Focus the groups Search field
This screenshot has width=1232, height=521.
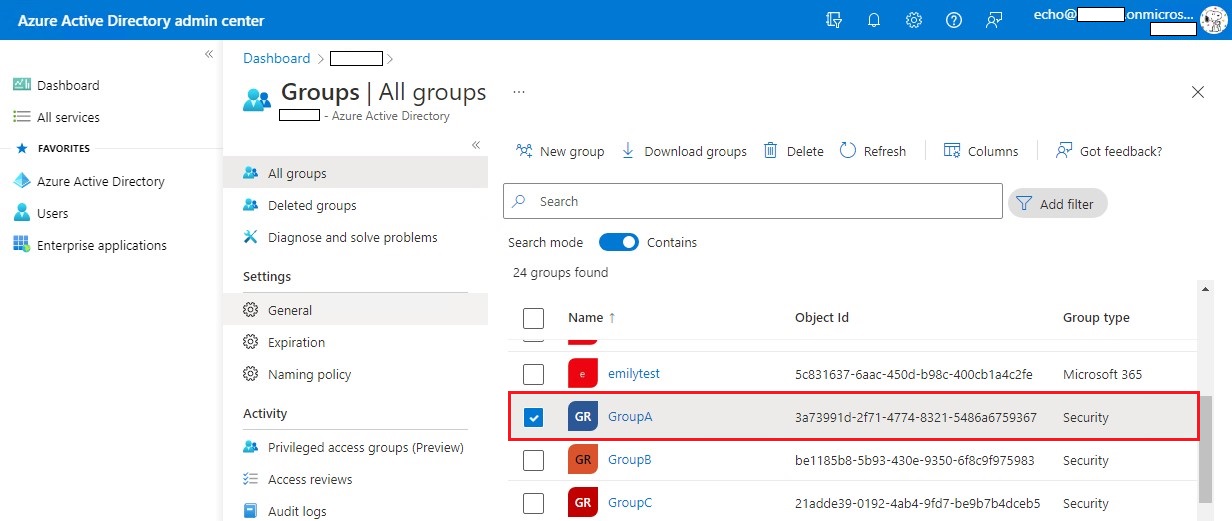pos(753,201)
